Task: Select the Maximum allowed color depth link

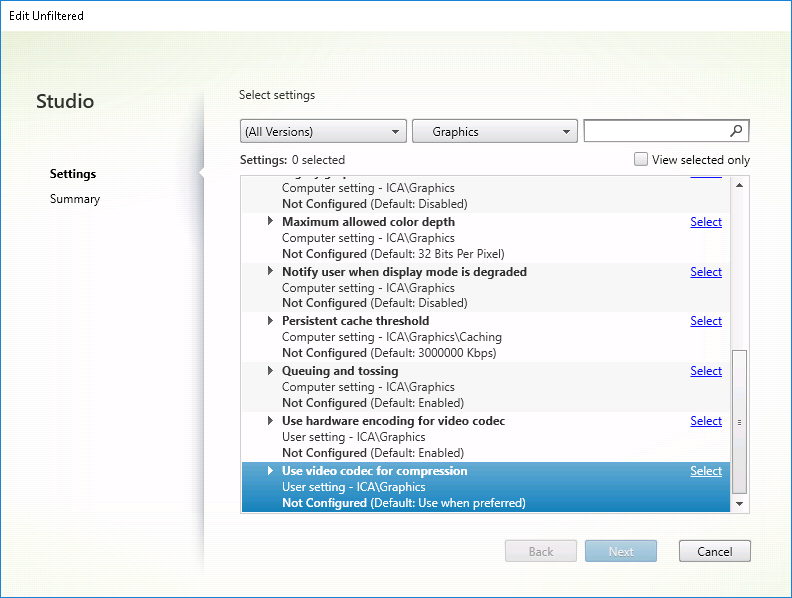Action: click(705, 222)
